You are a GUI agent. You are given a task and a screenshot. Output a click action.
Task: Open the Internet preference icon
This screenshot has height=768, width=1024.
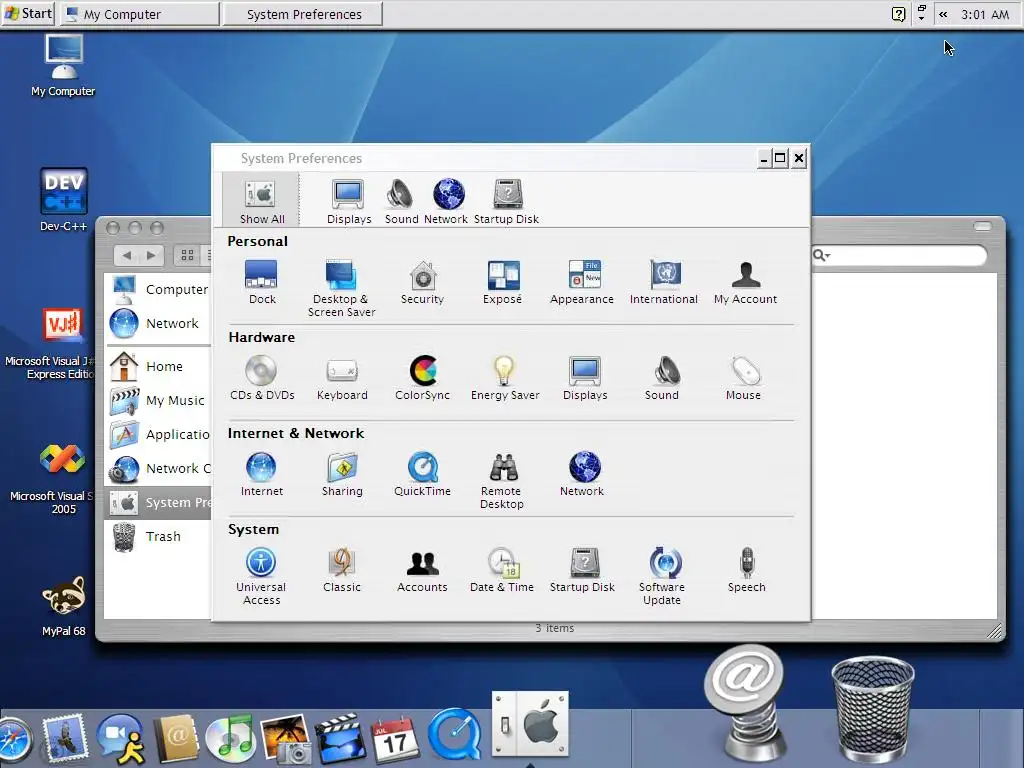pyautogui.click(x=261, y=474)
